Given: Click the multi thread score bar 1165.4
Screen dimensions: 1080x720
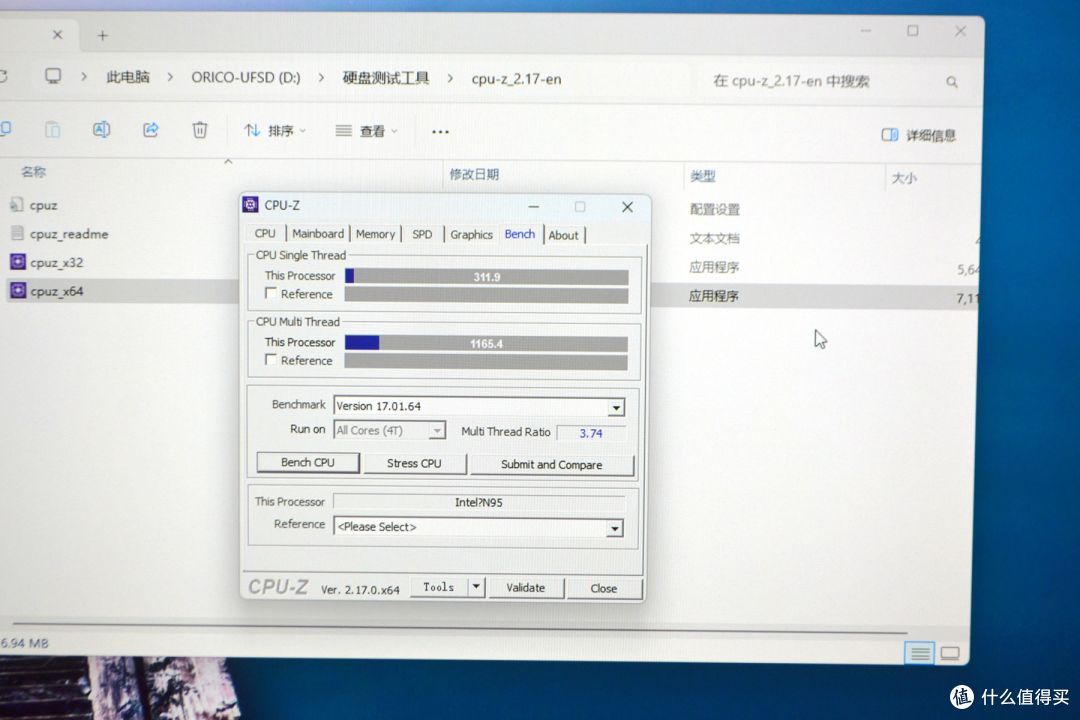Looking at the screenshot, I should 486,343.
